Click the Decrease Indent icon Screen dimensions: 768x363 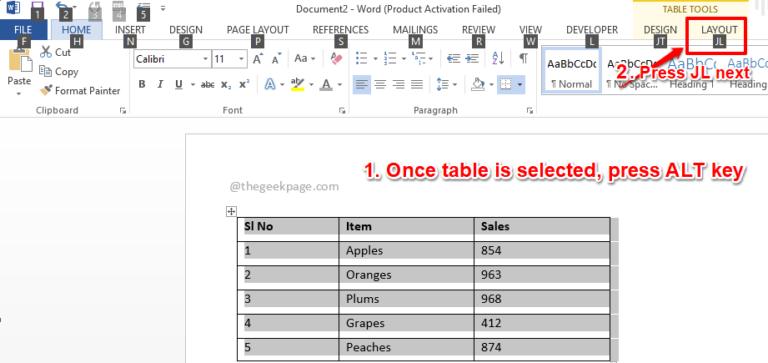[454, 59]
